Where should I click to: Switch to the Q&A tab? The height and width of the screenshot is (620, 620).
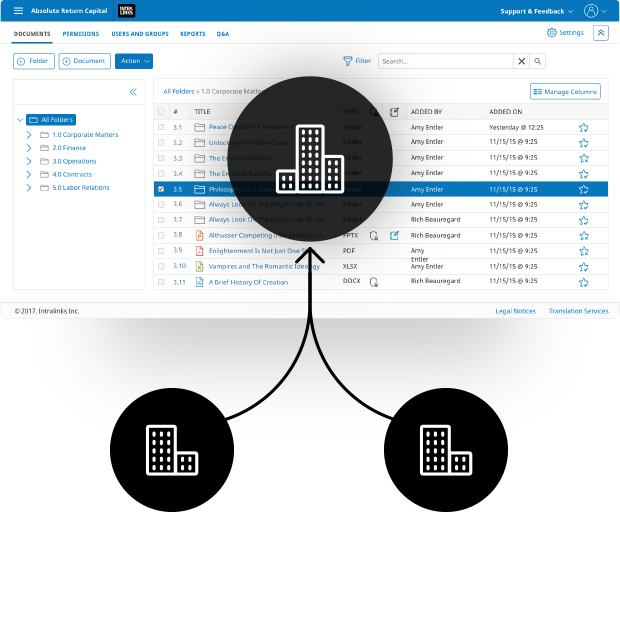[x=223, y=34]
